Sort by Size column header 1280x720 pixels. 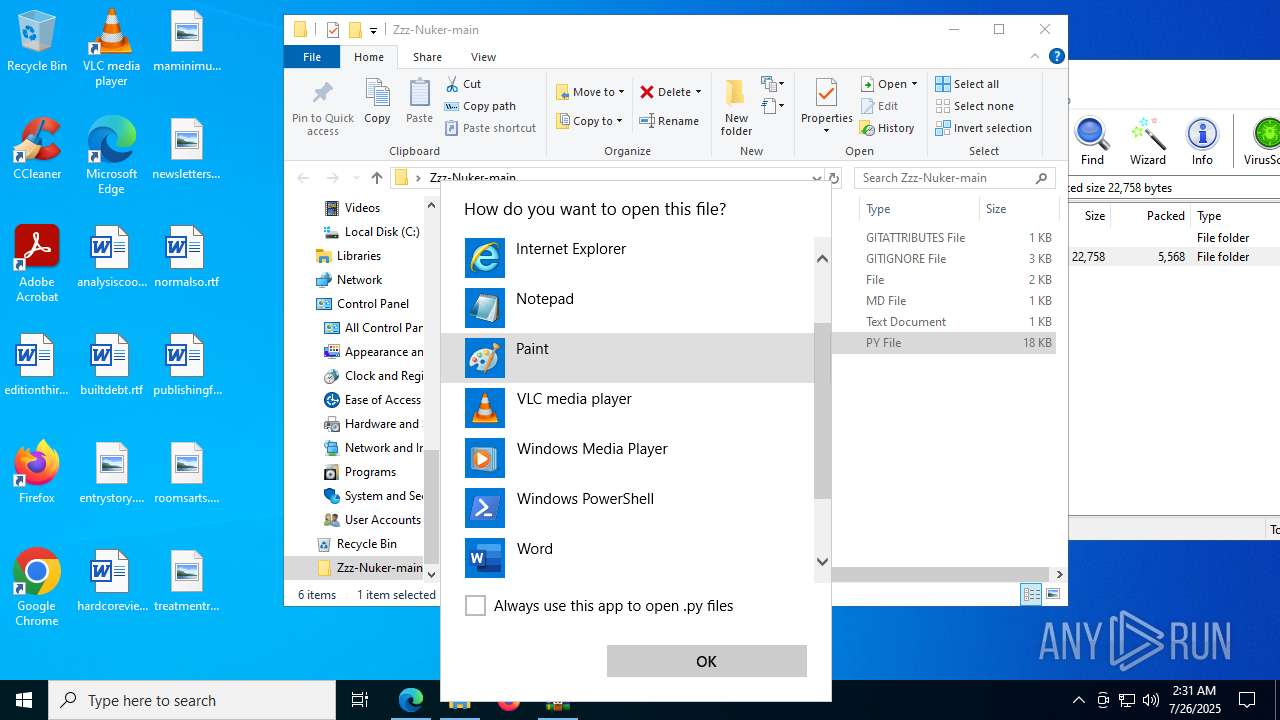click(x=1017, y=209)
